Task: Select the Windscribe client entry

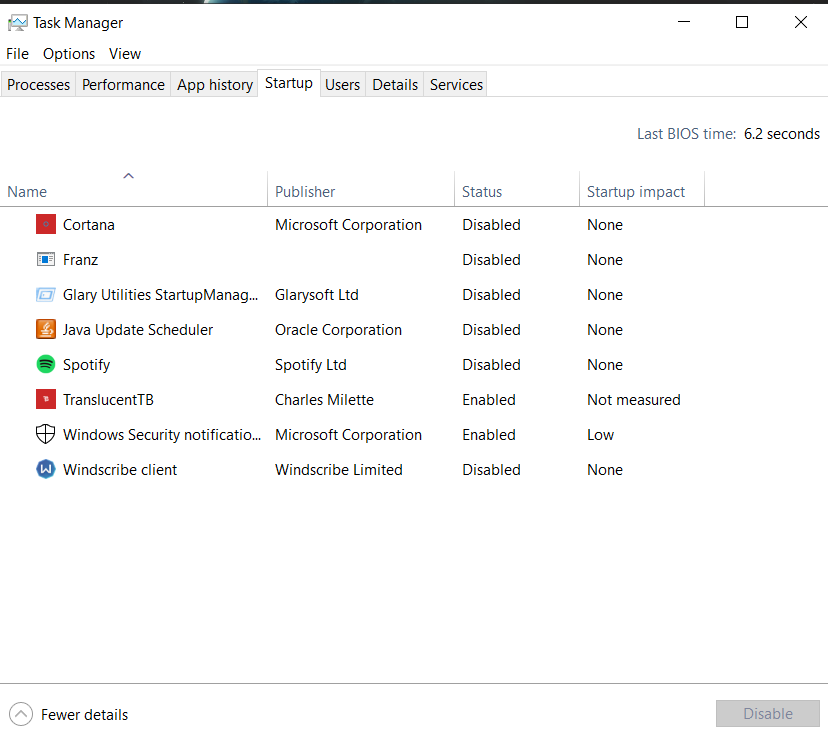Action: point(120,470)
